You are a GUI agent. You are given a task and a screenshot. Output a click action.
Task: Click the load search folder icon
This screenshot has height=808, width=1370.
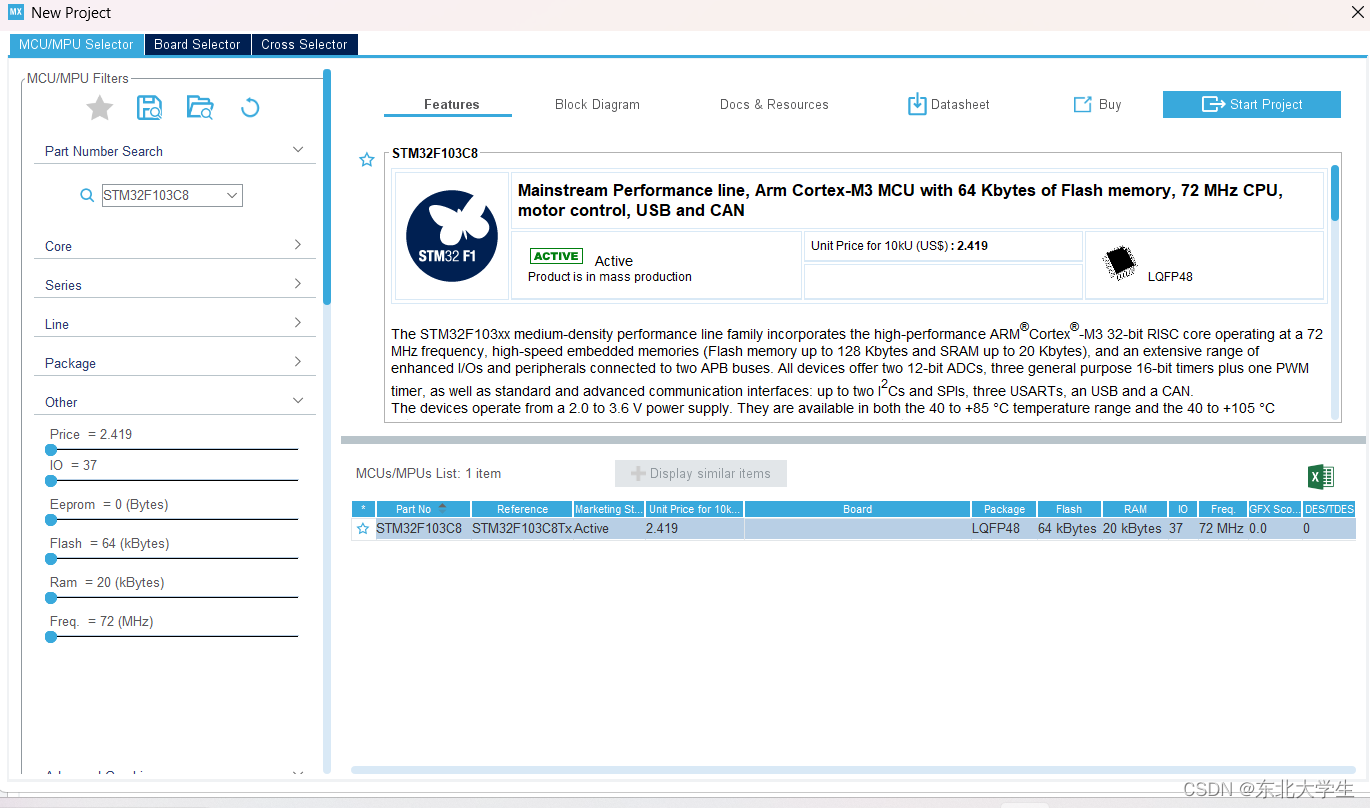[x=200, y=108]
